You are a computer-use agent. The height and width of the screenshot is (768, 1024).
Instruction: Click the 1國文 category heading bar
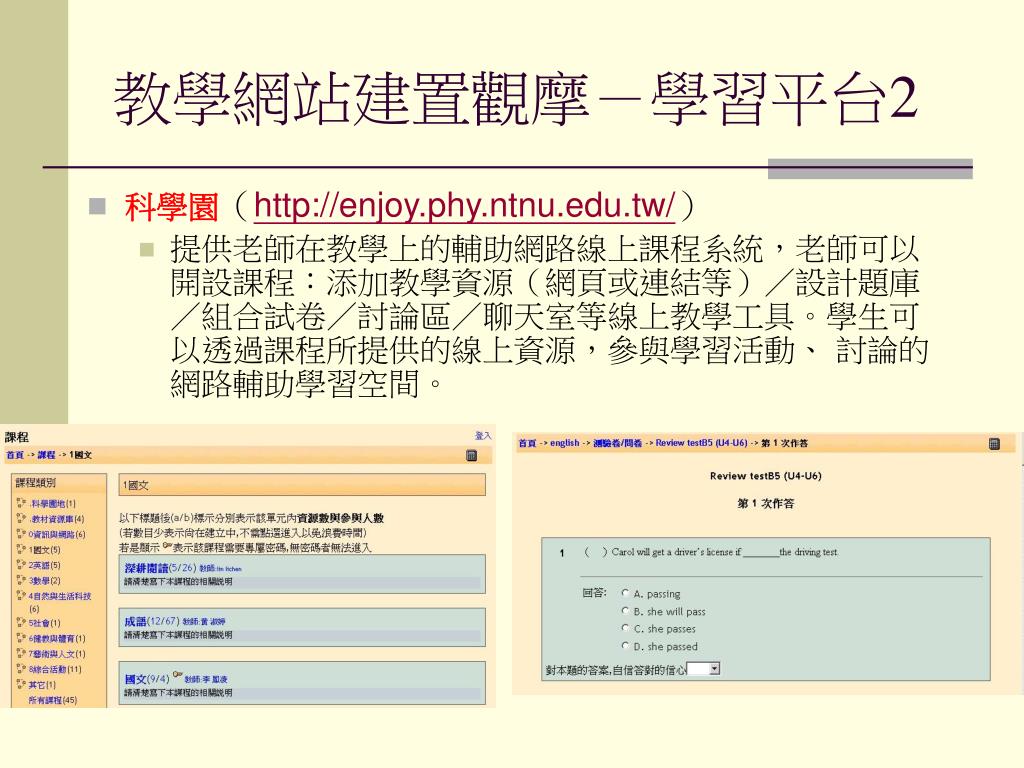(x=302, y=485)
